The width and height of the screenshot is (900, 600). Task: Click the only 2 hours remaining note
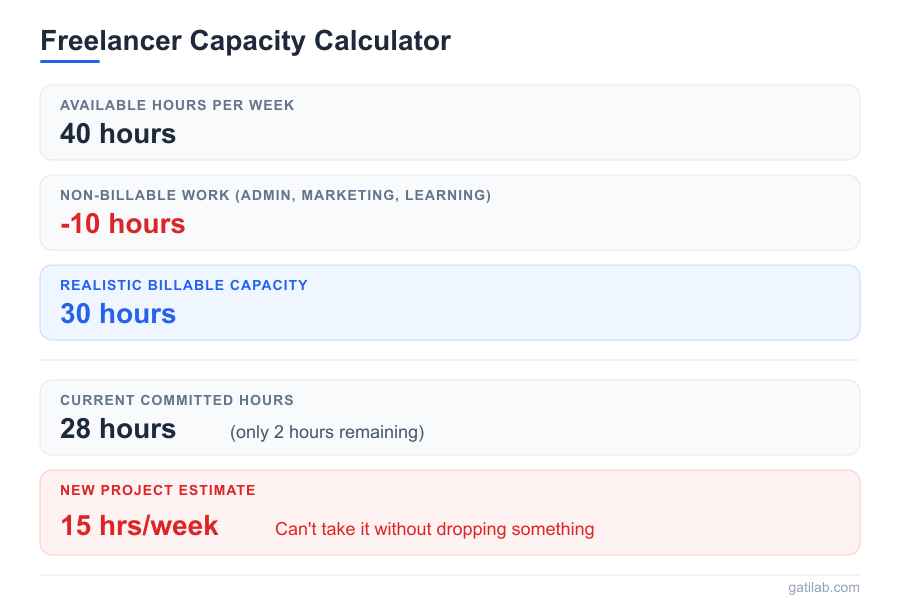pyautogui.click(x=327, y=432)
